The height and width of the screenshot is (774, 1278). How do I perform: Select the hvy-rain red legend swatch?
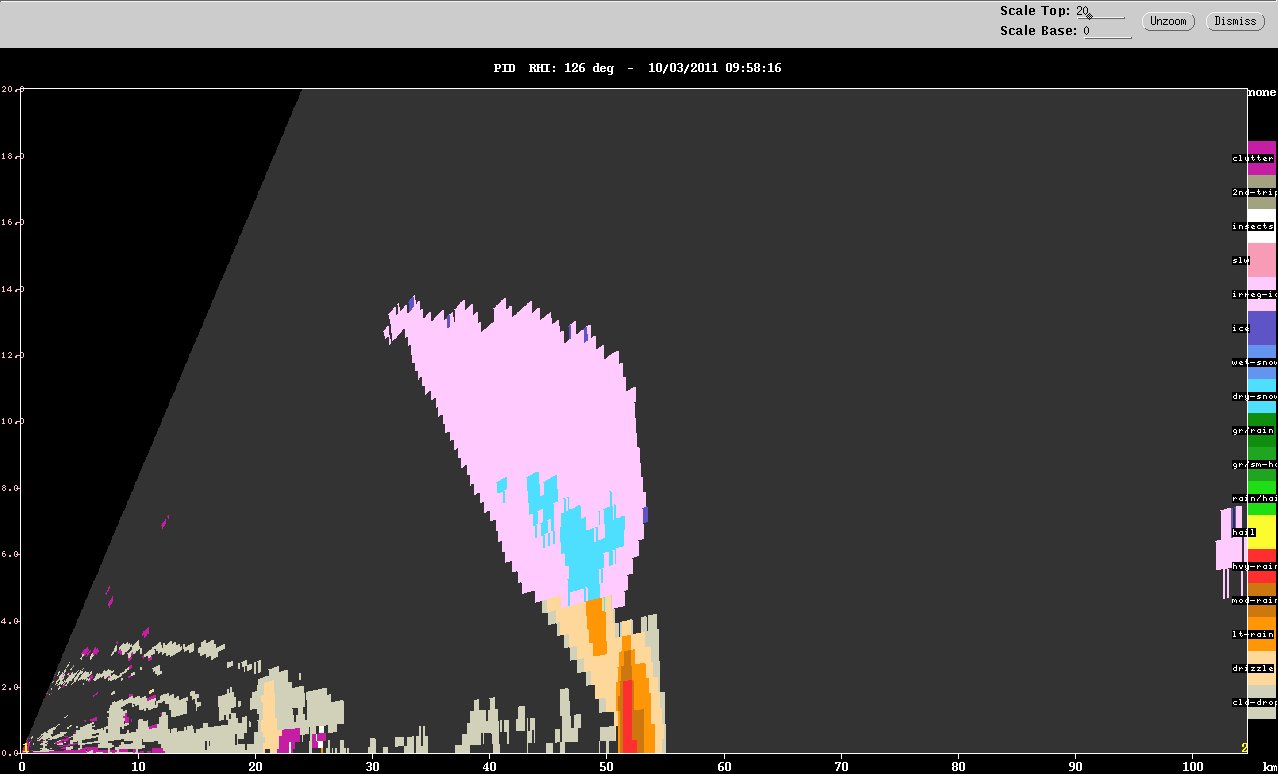tap(1262, 566)
